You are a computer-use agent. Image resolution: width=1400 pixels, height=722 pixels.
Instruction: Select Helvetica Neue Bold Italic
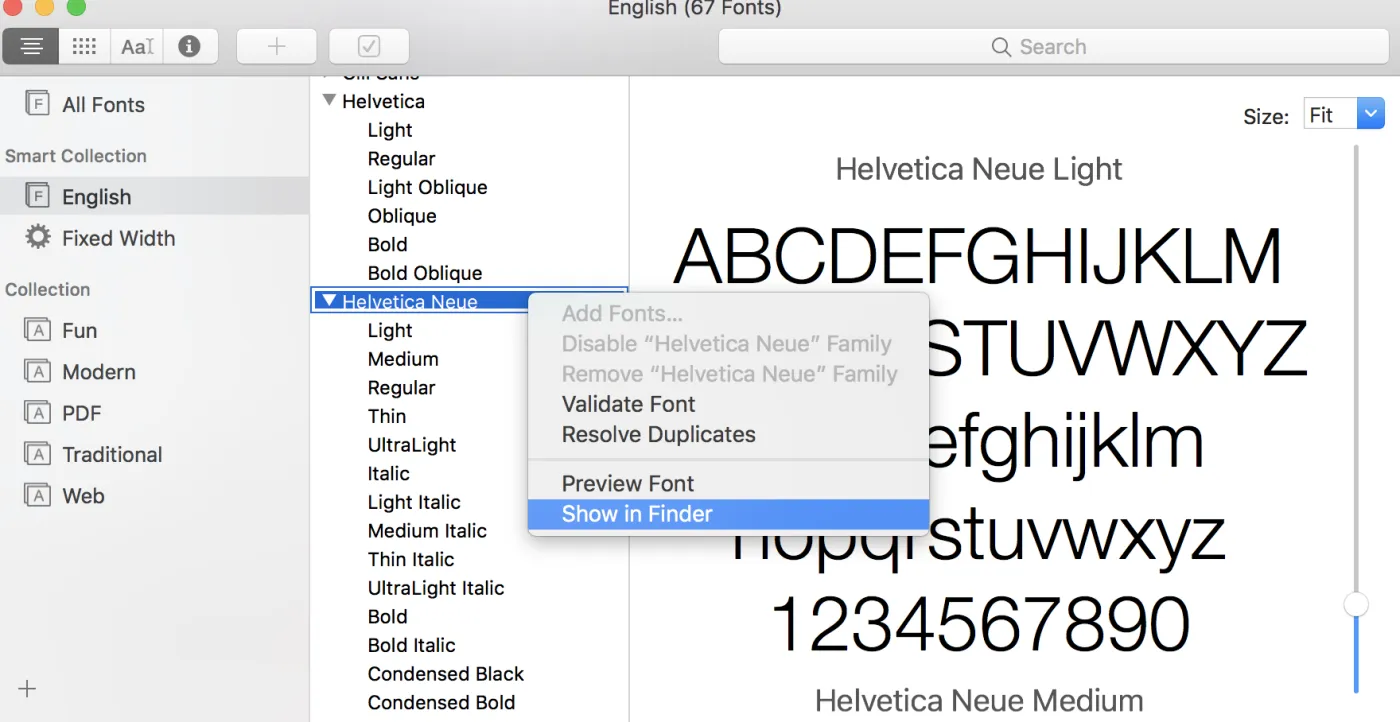(x=411, y=645)
